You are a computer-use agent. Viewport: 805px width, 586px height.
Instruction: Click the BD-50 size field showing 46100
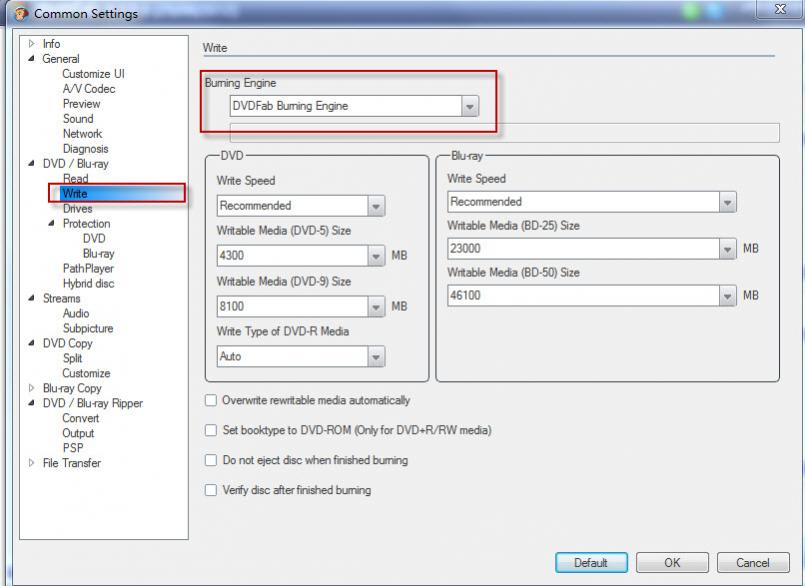point(584,296)
